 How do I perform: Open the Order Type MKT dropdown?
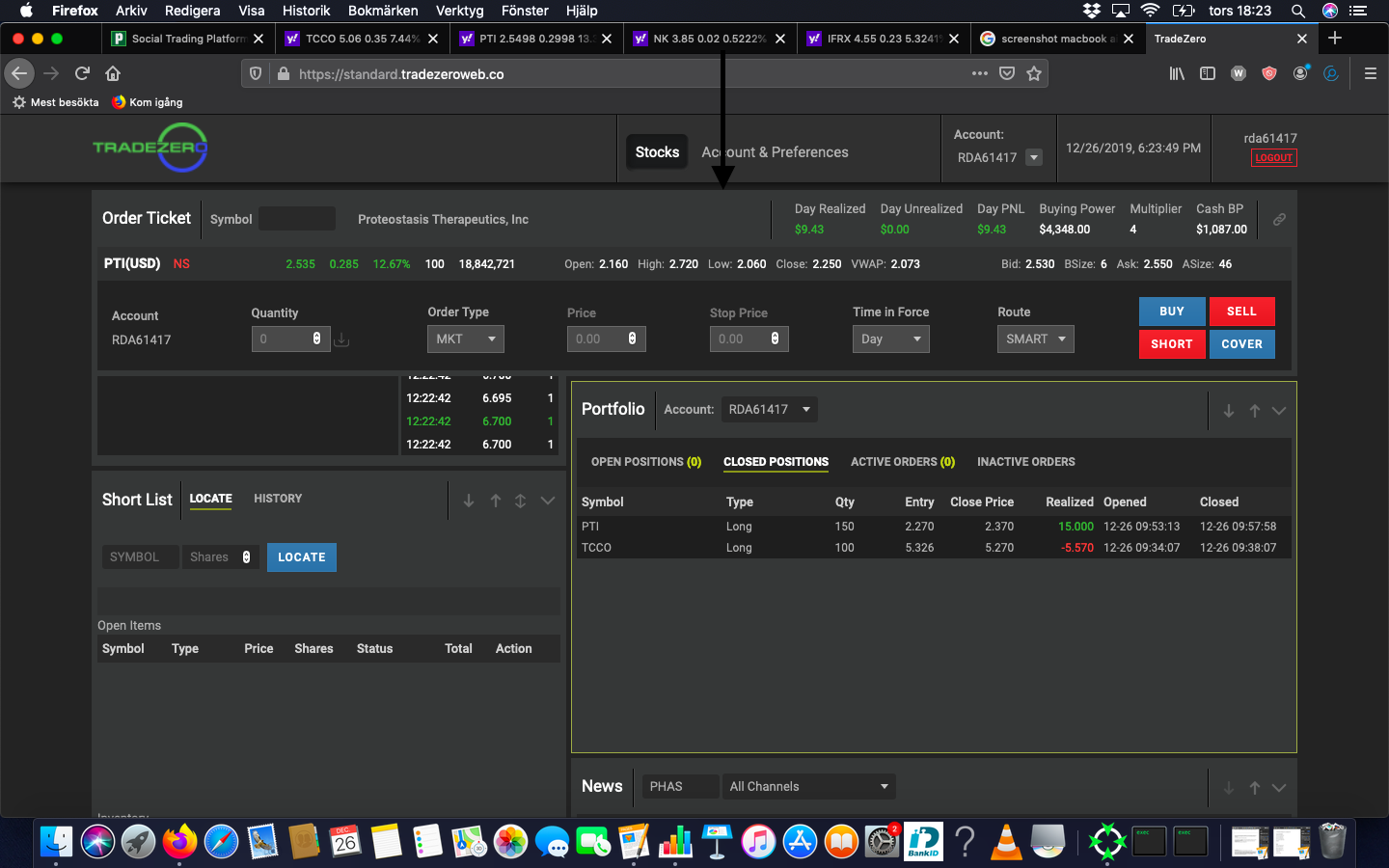point(466,339)
